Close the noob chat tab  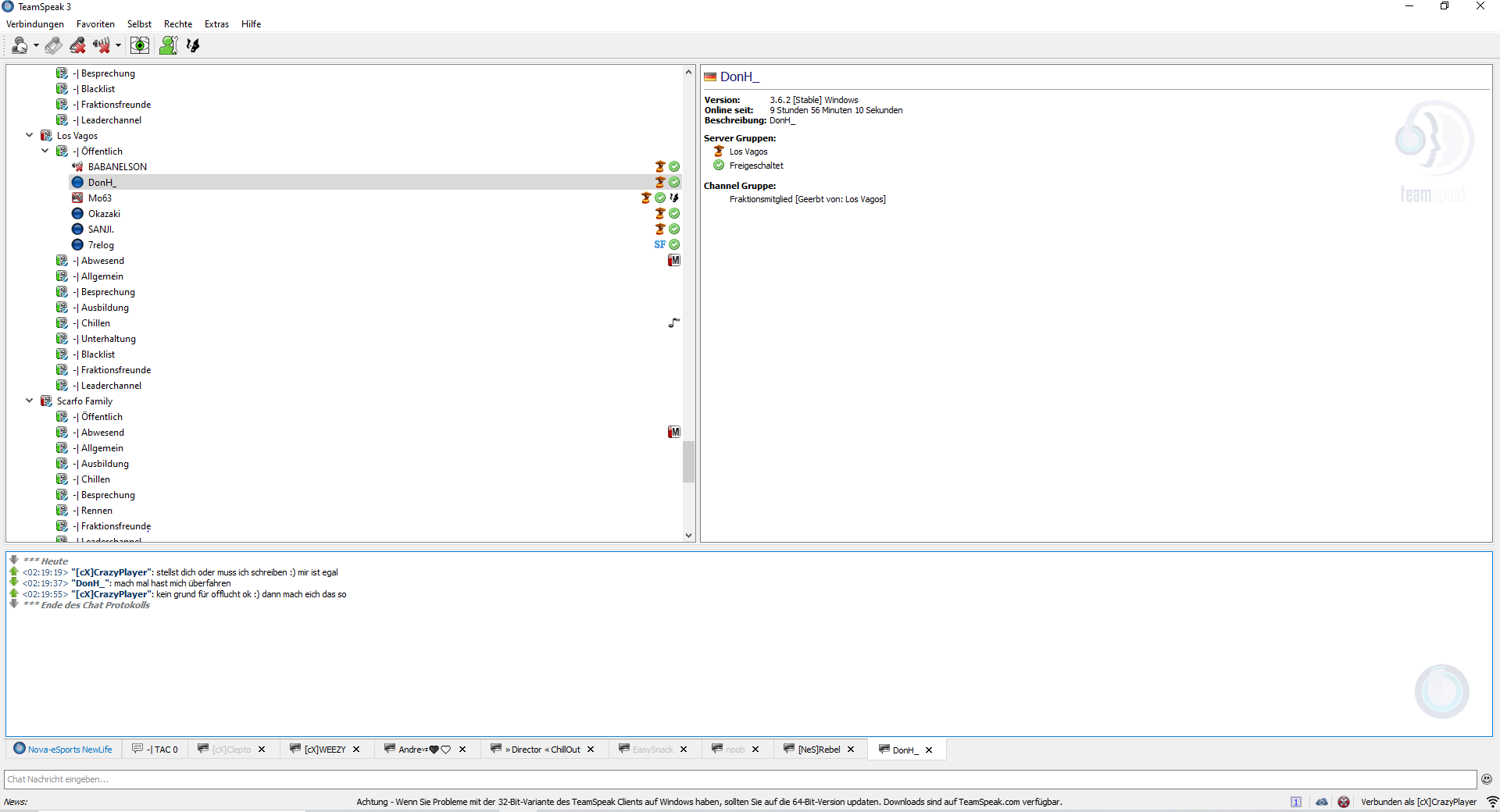coord(755,750)
